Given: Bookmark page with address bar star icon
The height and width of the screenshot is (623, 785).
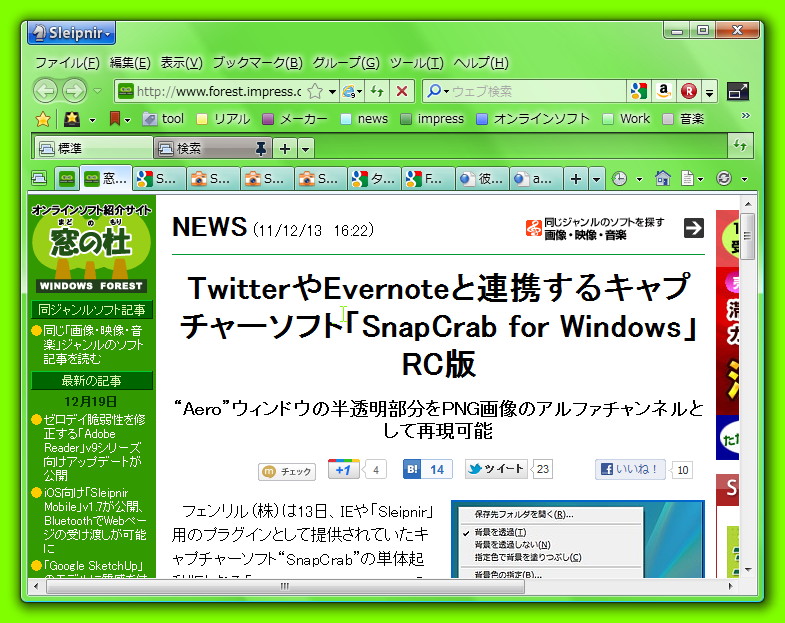Looking at the screenshot, I should coord(315,91).
